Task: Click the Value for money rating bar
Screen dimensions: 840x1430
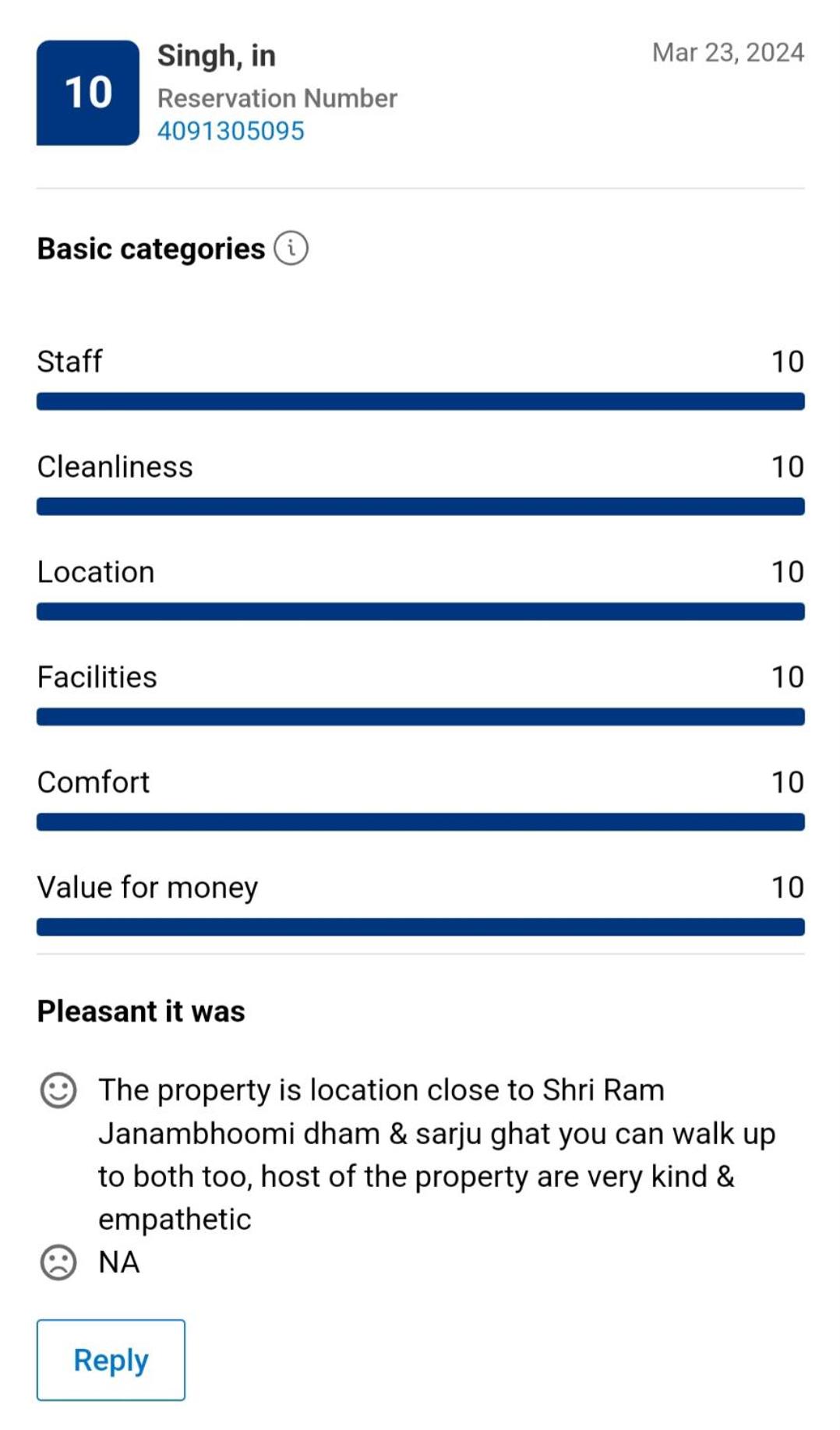Action: click(420, 927)
